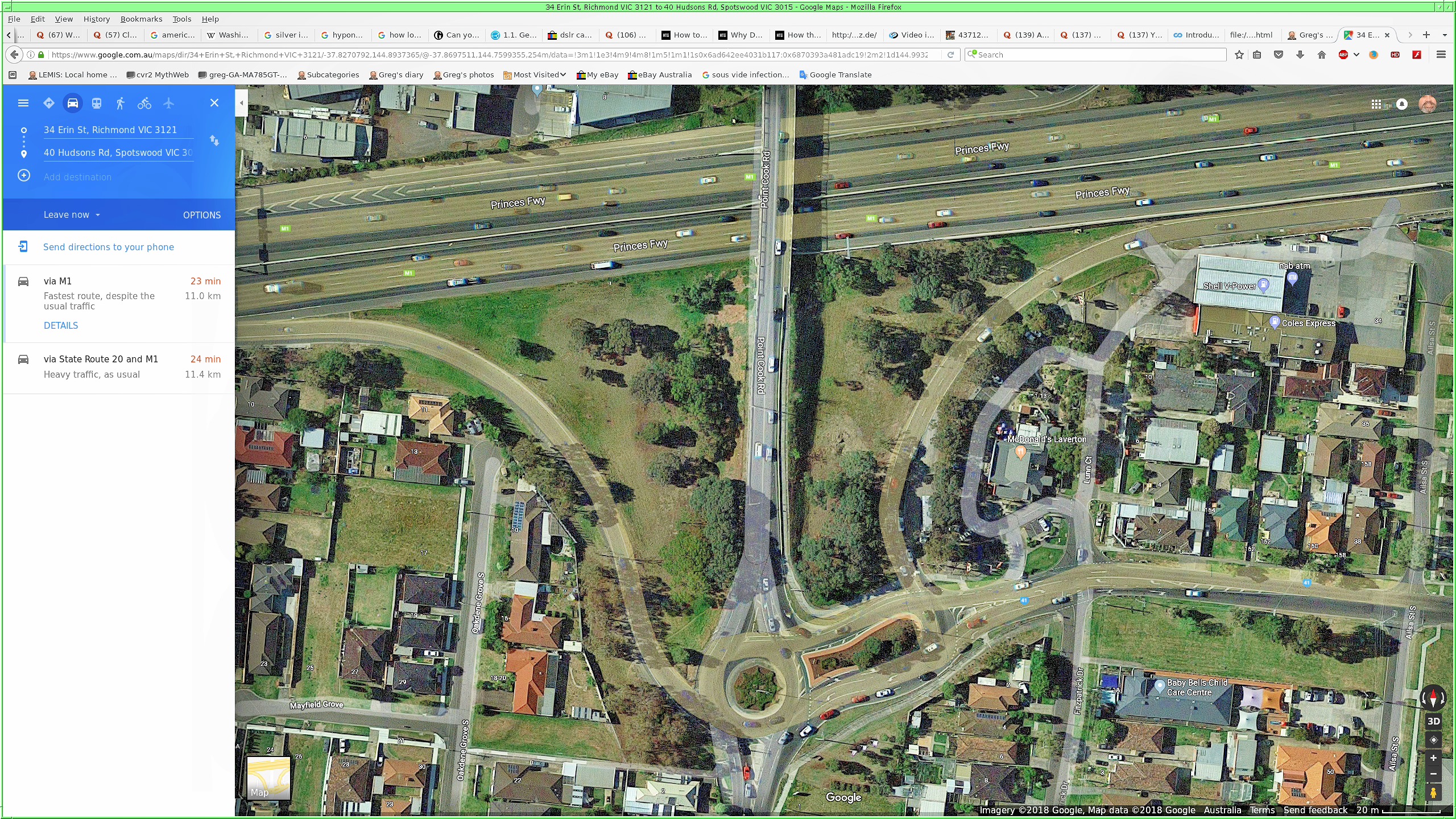Open the Leave now dropdown
1456x819 pixels.
72,215
